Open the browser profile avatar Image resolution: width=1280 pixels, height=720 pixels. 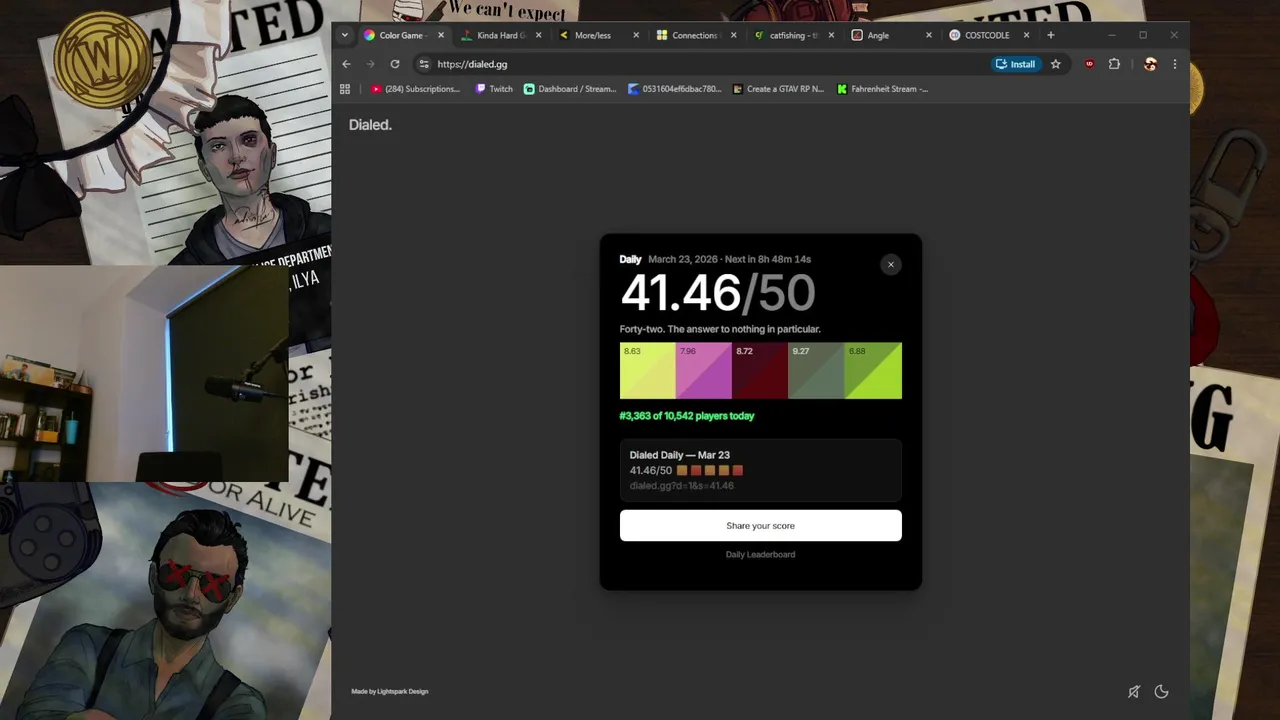(1150, 64)
